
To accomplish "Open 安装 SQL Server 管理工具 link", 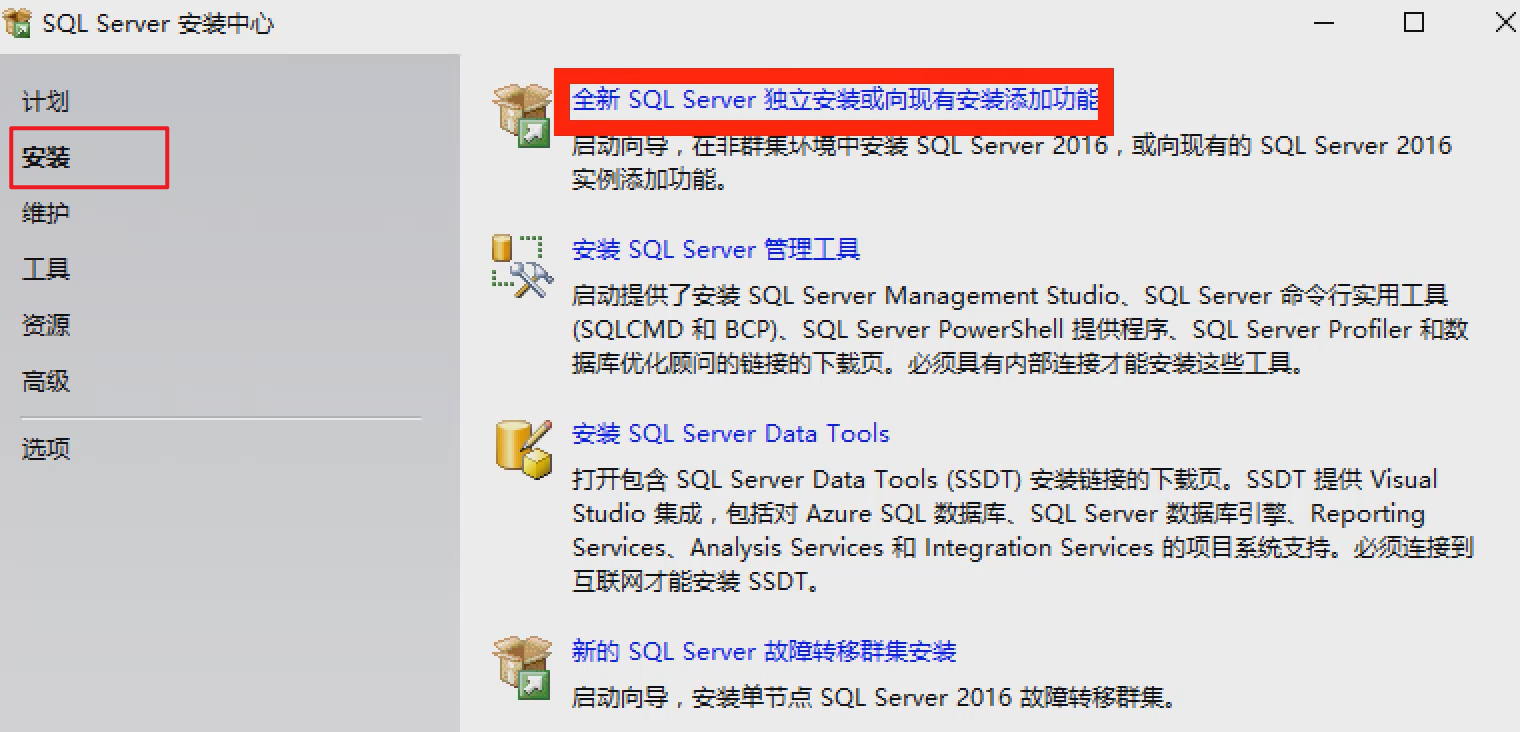I will click(x=716, y=249).
